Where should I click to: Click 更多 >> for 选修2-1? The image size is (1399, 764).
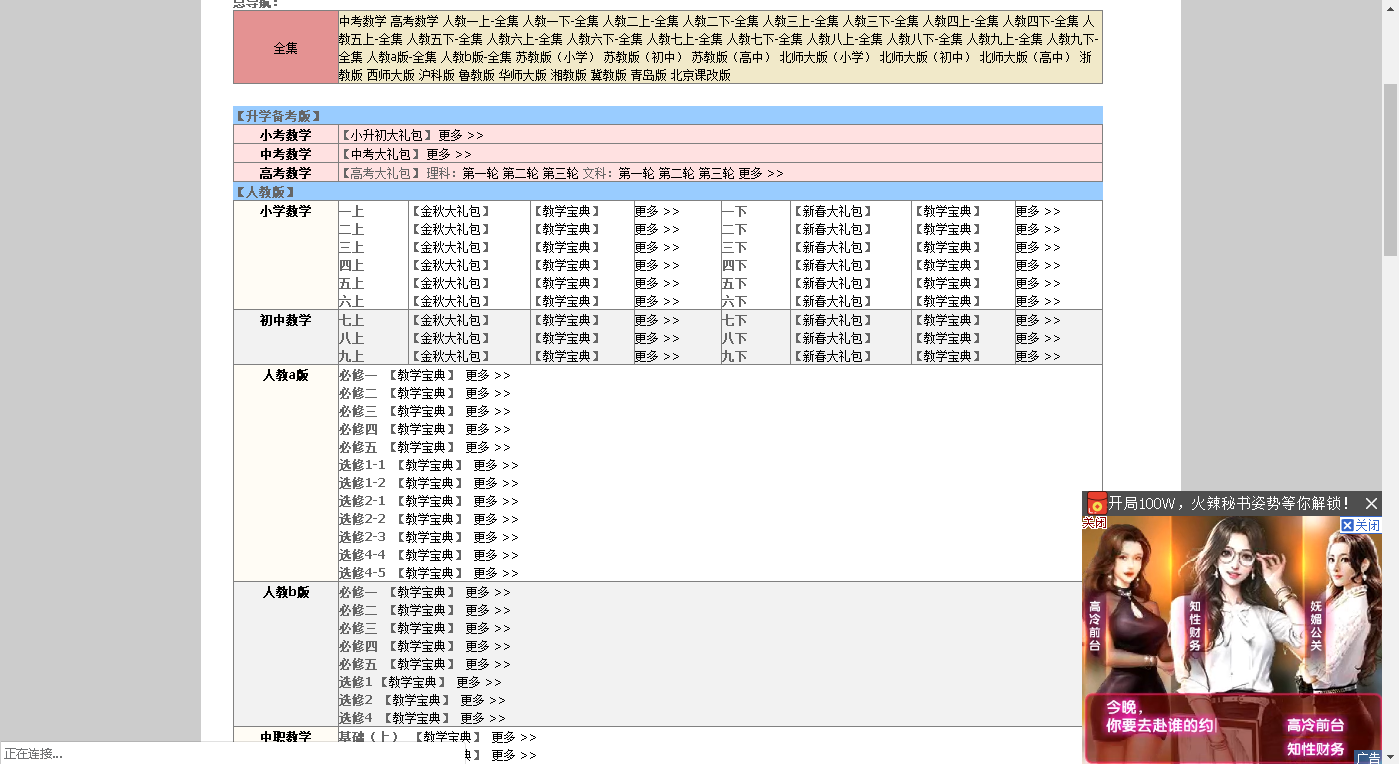point(496,501)
